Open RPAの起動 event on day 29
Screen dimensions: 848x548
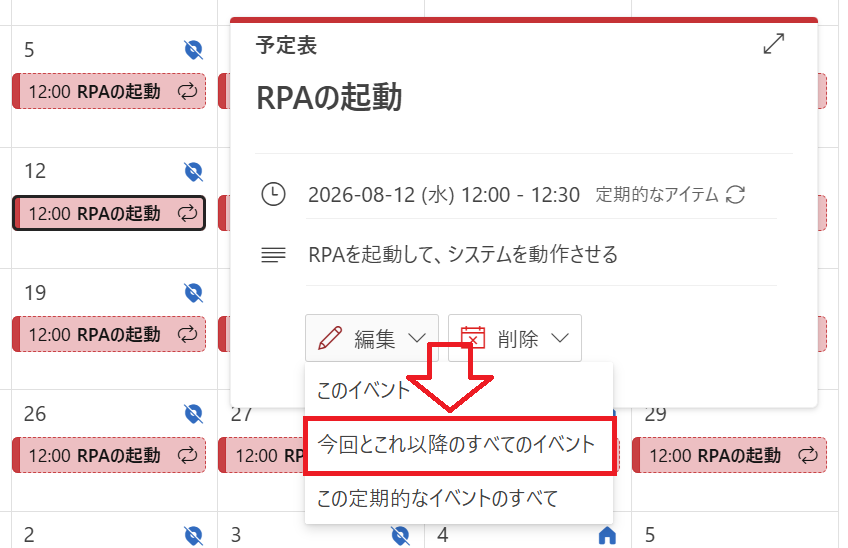(729, 455)
